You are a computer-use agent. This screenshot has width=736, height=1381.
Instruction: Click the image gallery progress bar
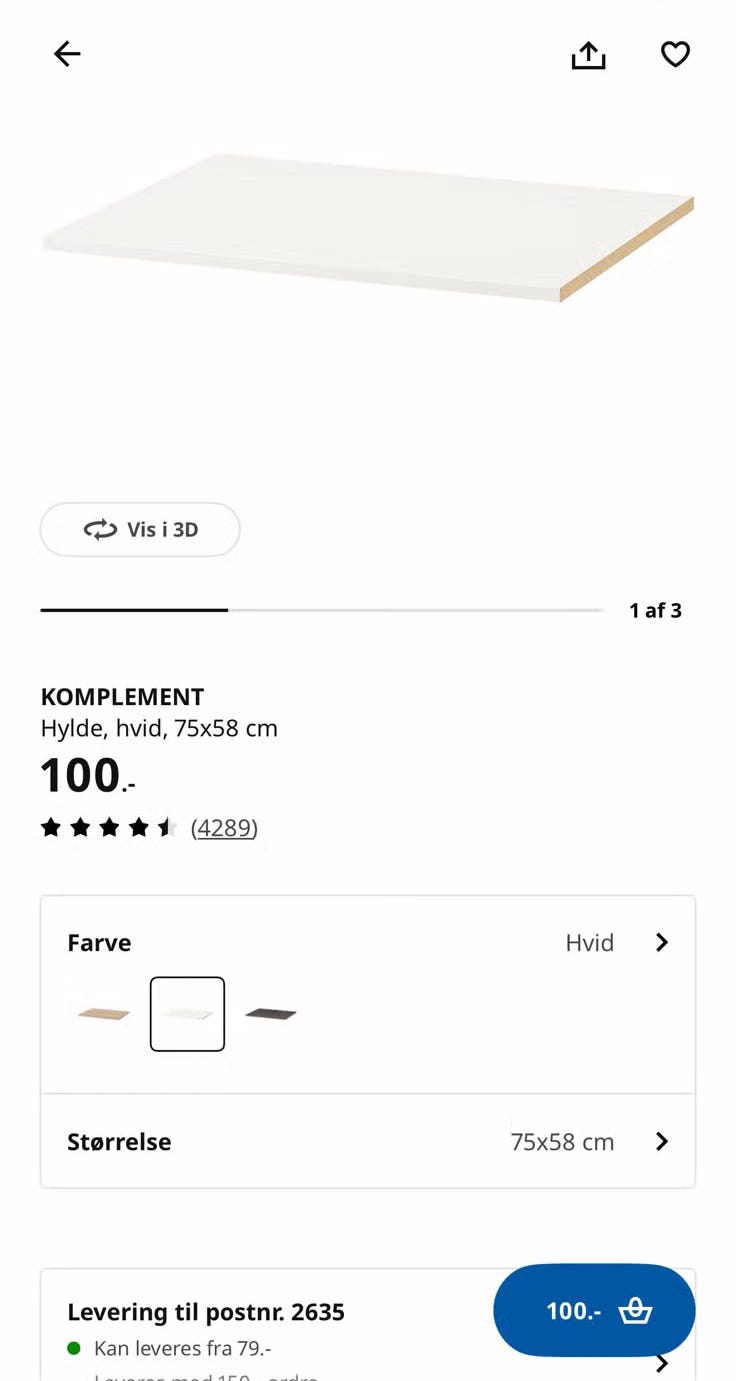[322, 610]
